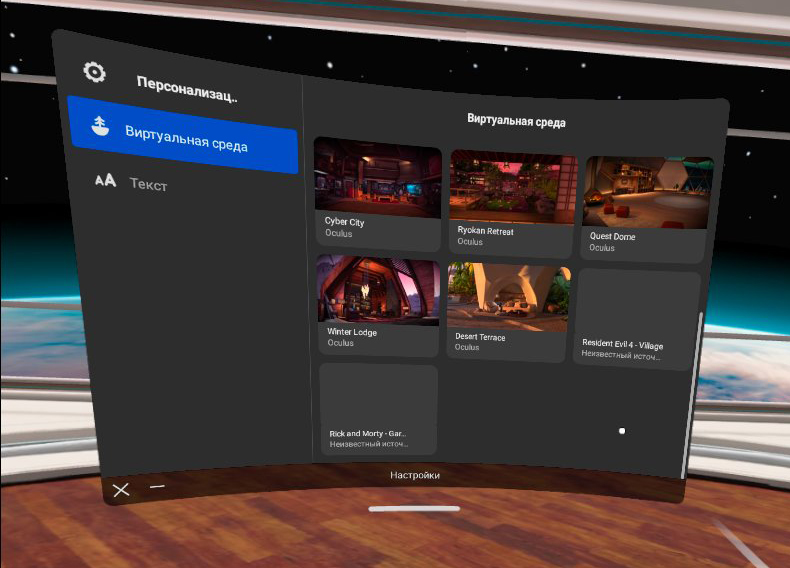
Task: Click the AA text size icon
Action: 105,181
